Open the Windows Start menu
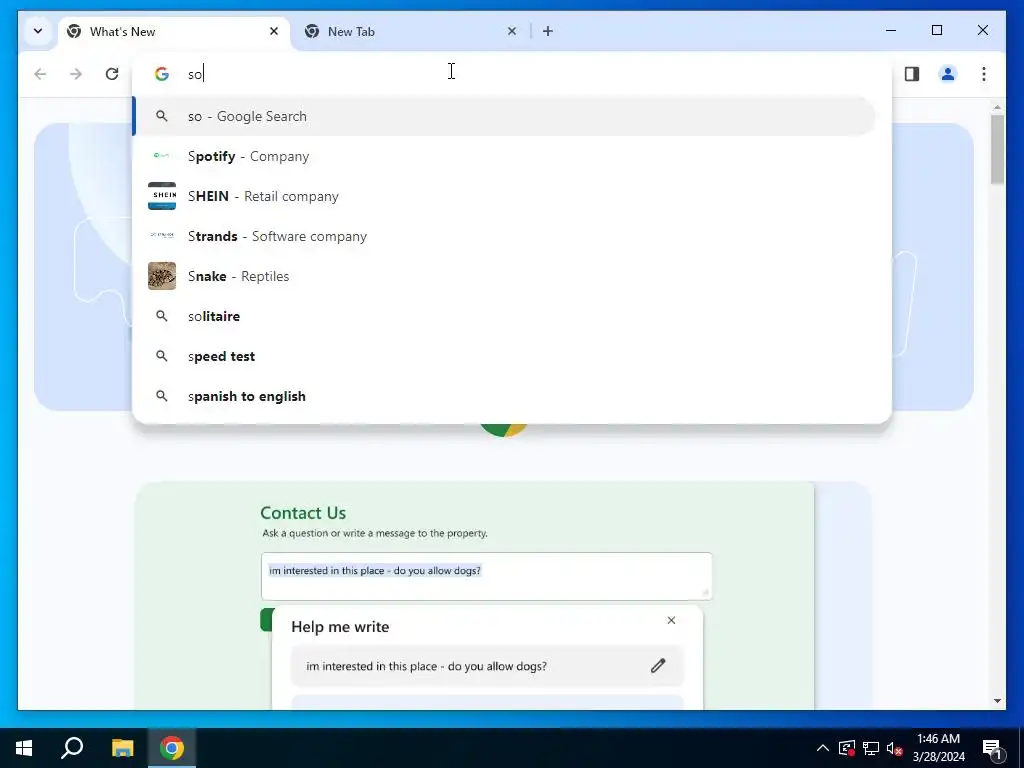The width and height of the screenshot is (1024, 768). [24, 748]
